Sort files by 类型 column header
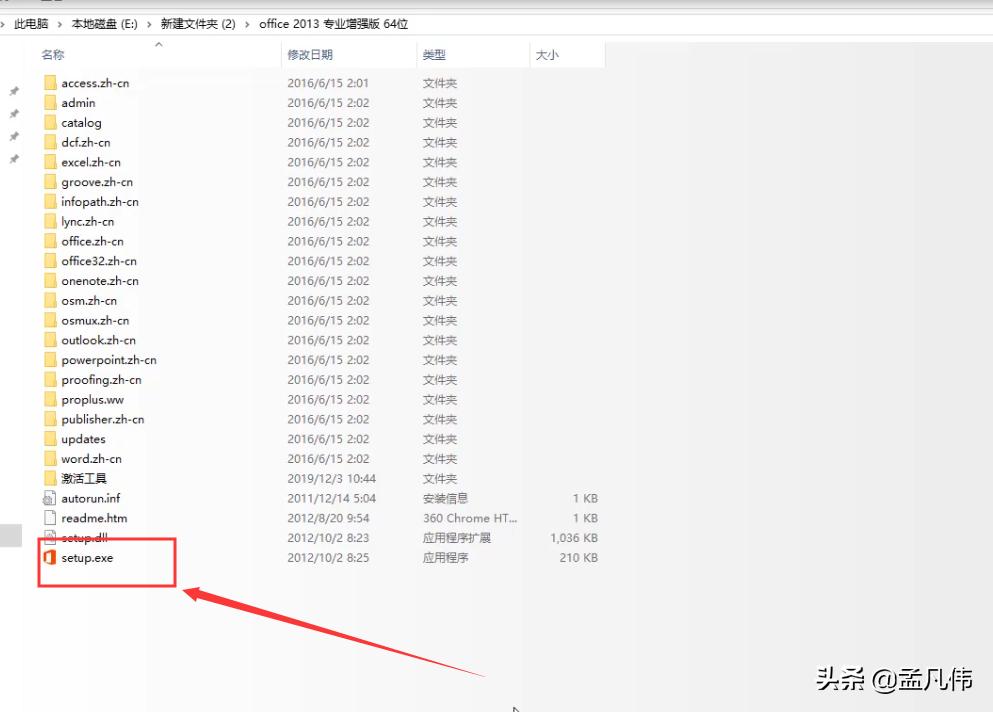The width and height of the screenshot is (993, 712). click(x=434, y=54)
